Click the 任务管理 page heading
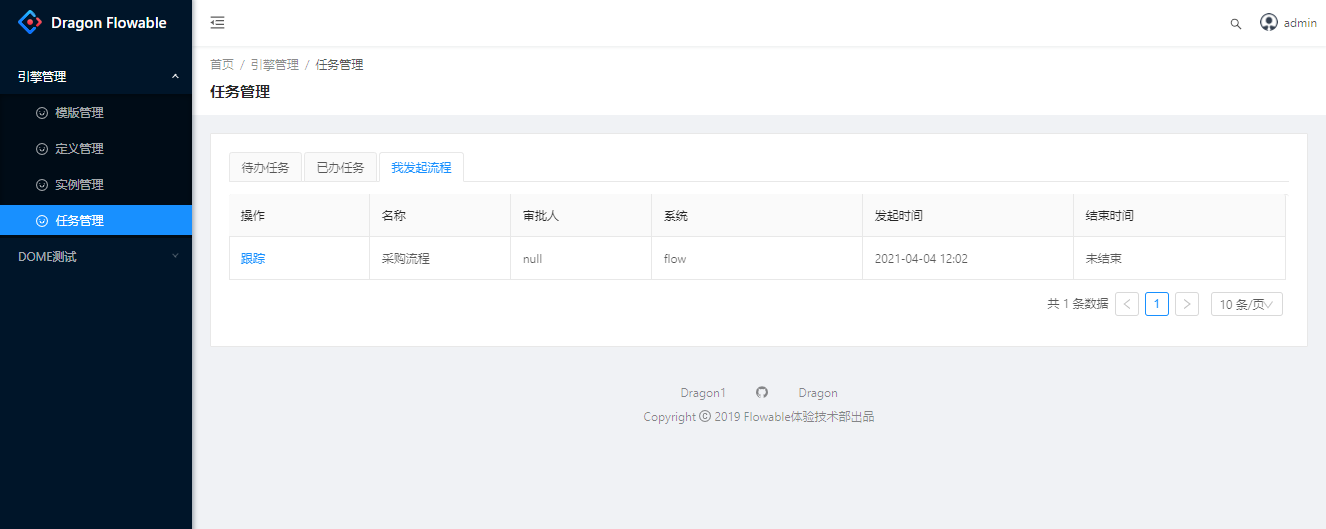This screenshot has height=529, width=1326. [x=240, y=92]
